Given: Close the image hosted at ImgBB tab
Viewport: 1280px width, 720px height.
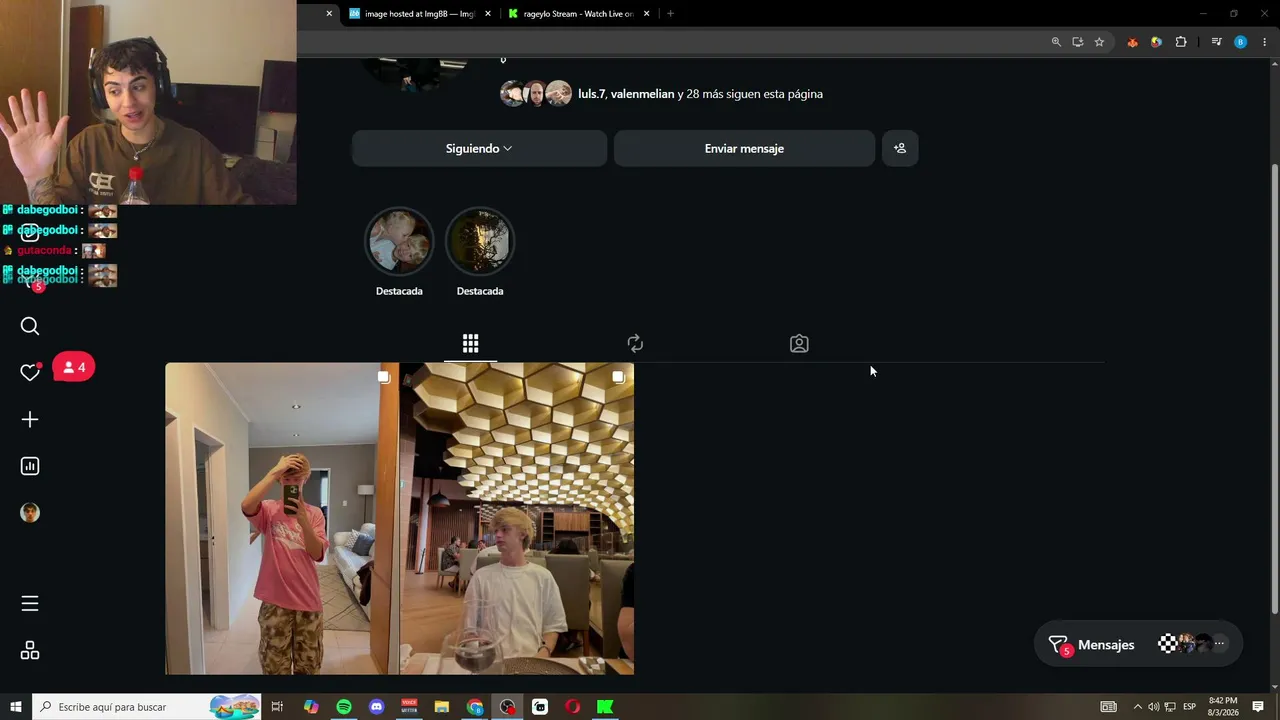Looking at the screenshot, I should [488, 14].
